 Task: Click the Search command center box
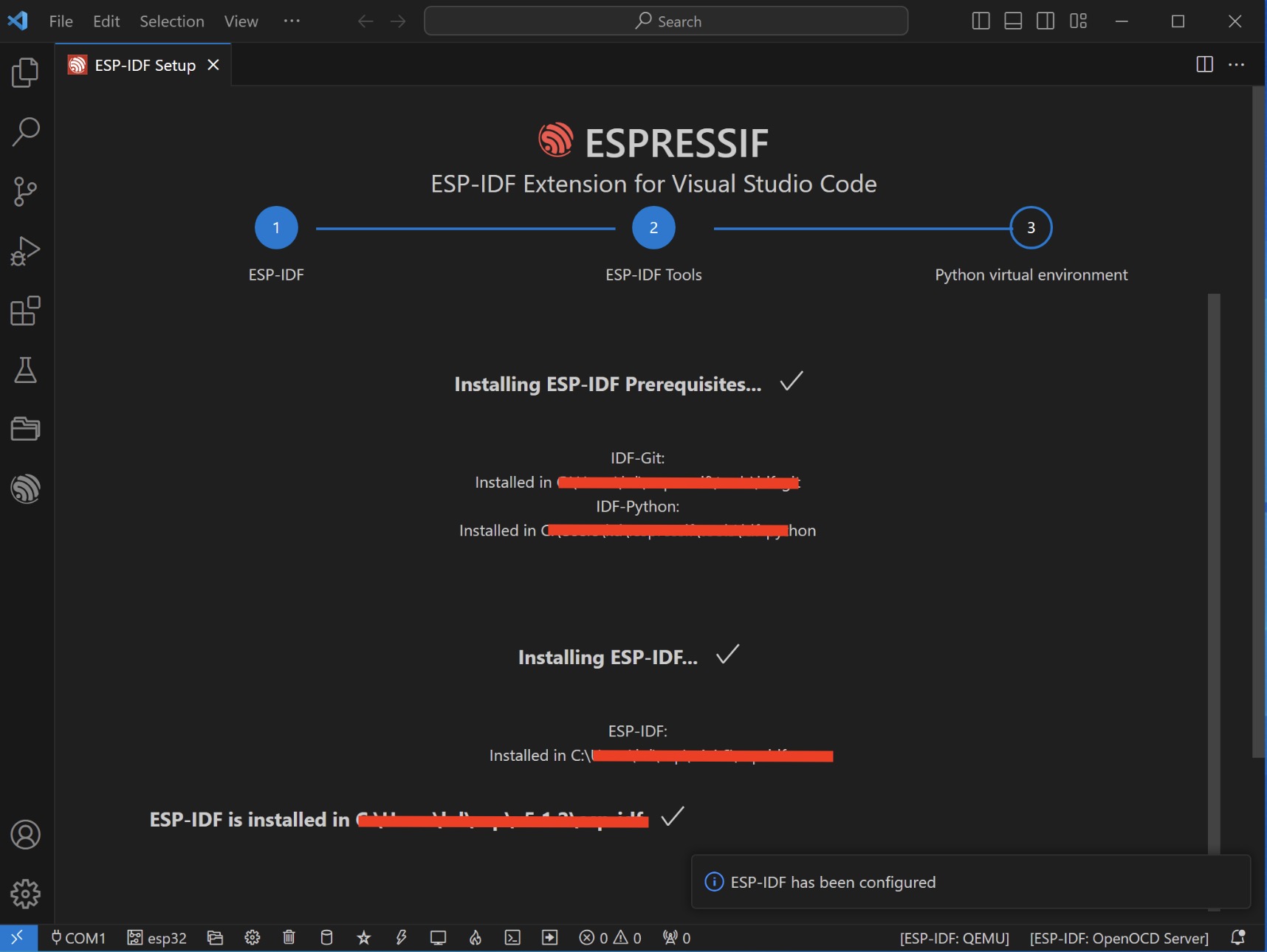666,21
